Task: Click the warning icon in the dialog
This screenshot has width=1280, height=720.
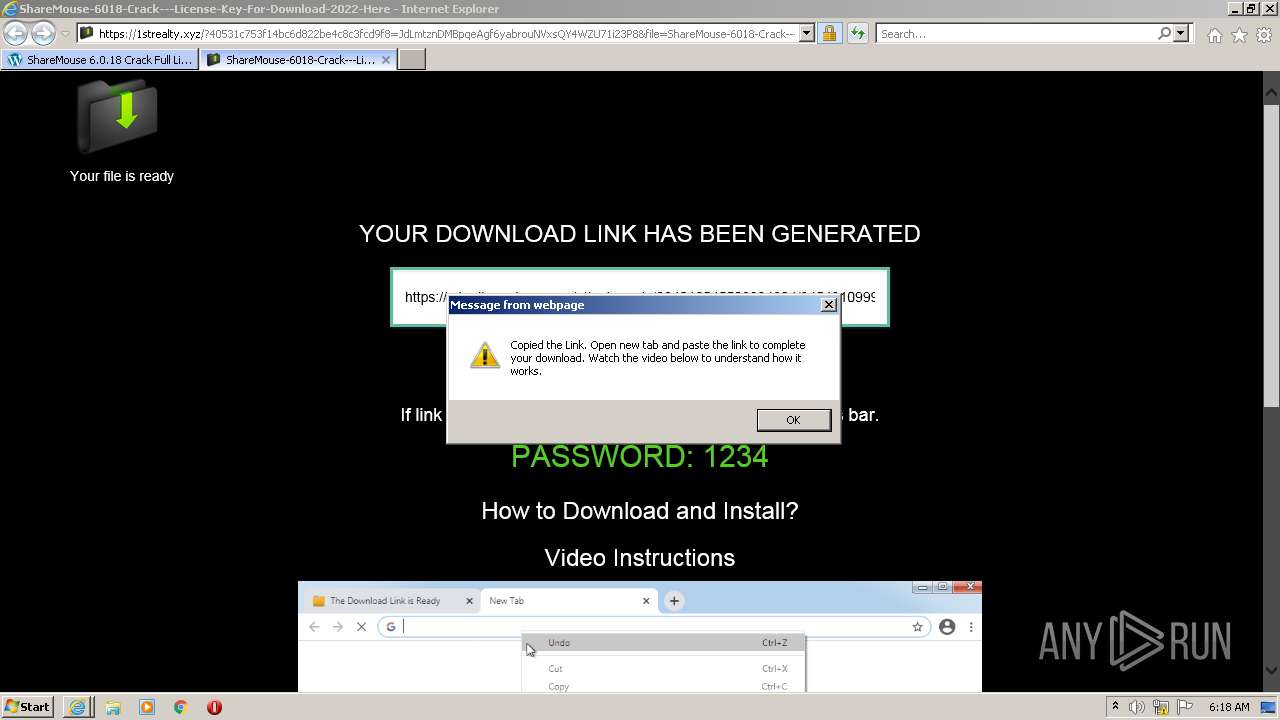Action: 485,355
